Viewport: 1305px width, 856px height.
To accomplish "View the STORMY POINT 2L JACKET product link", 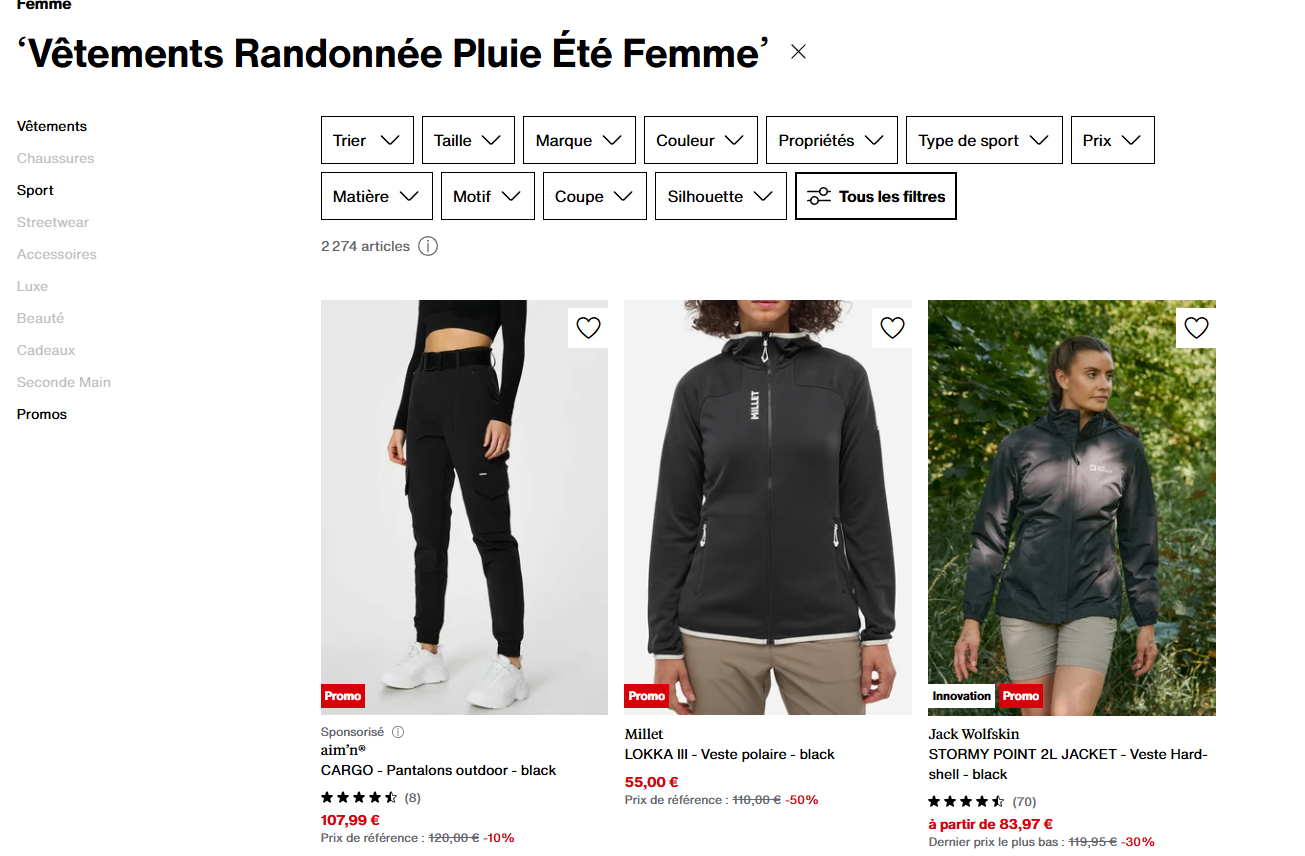I will click(x=1068, y=764).
